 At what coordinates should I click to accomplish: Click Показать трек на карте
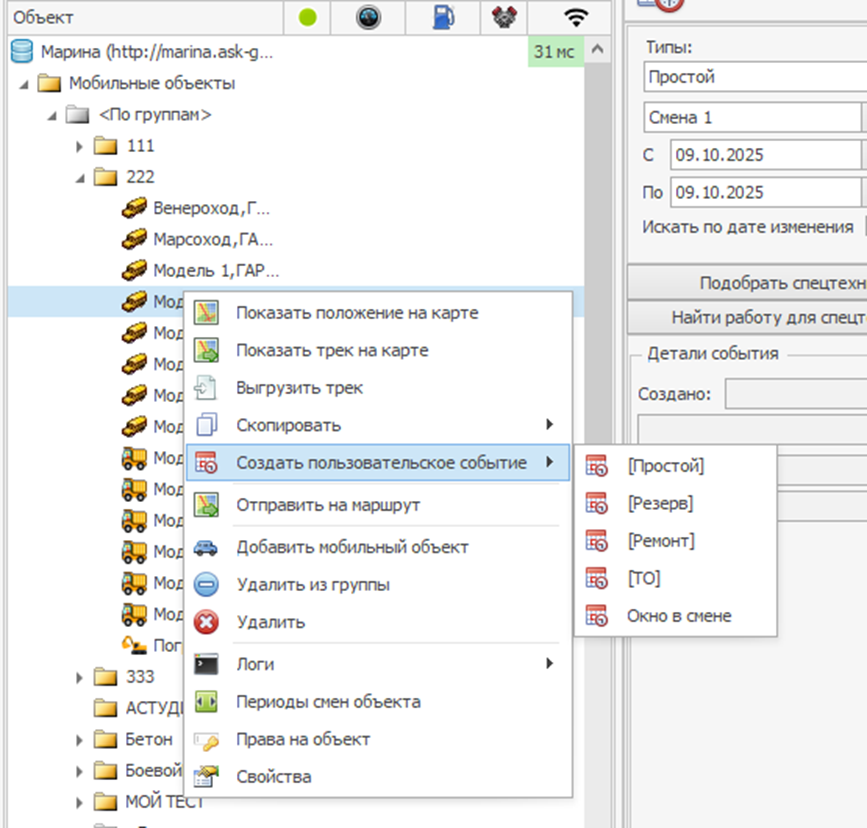point(332,350)
